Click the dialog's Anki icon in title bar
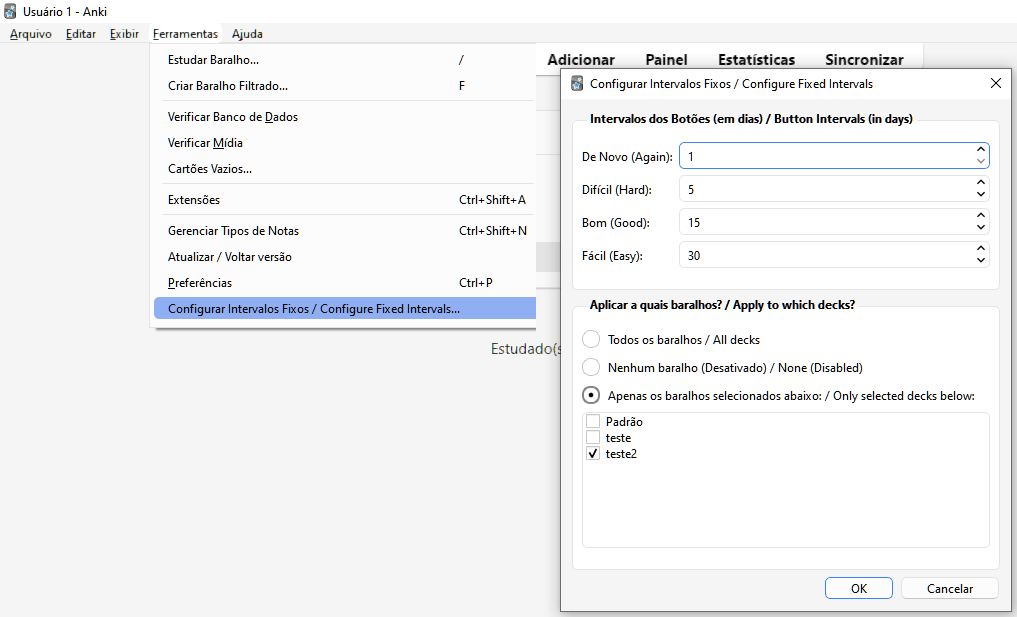This screenshot has height=617, width=1017. click(x=577, y=84)
